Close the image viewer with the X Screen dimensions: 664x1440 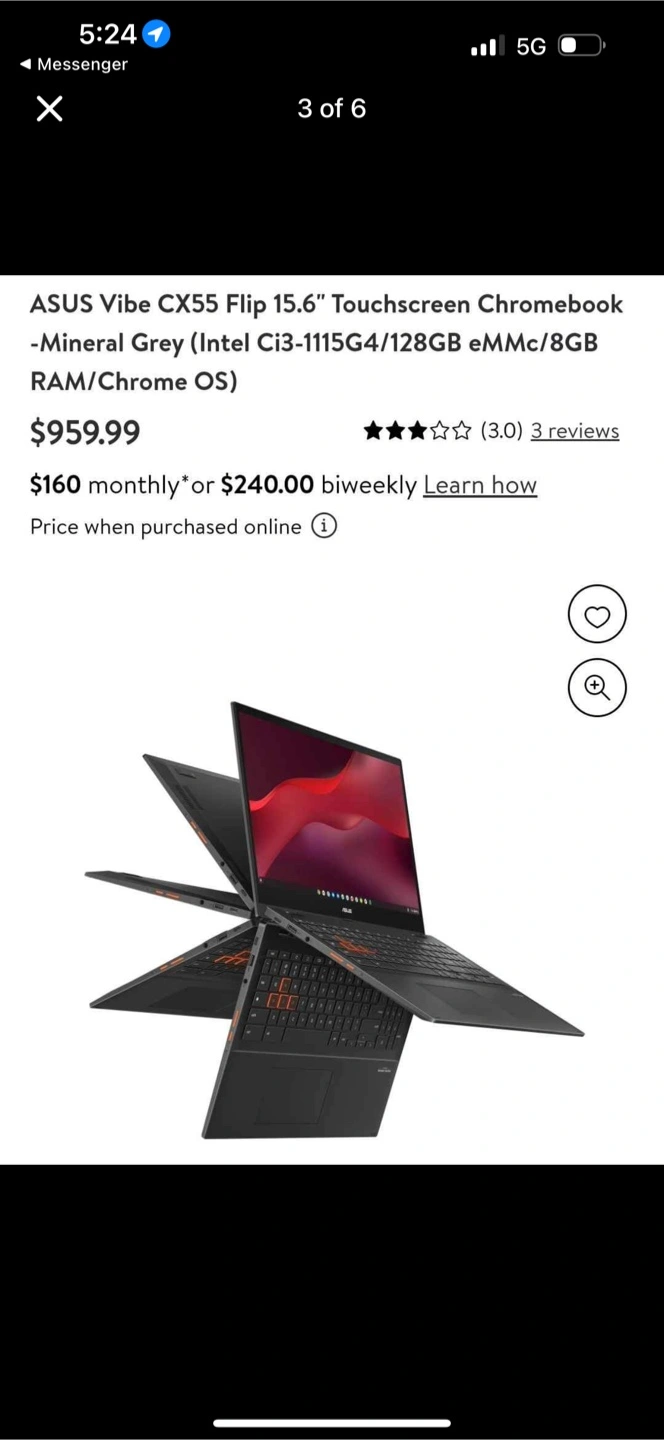click(x=49, y=109)
